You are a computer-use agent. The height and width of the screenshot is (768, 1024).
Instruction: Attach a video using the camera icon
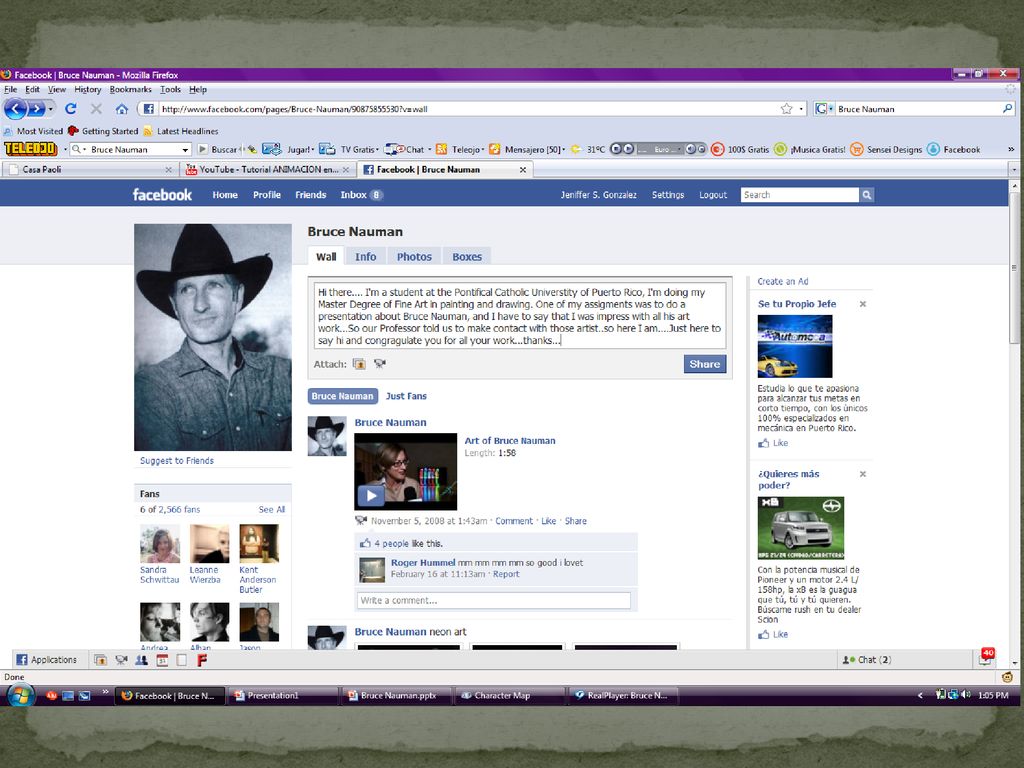click(x=379, y=364)
